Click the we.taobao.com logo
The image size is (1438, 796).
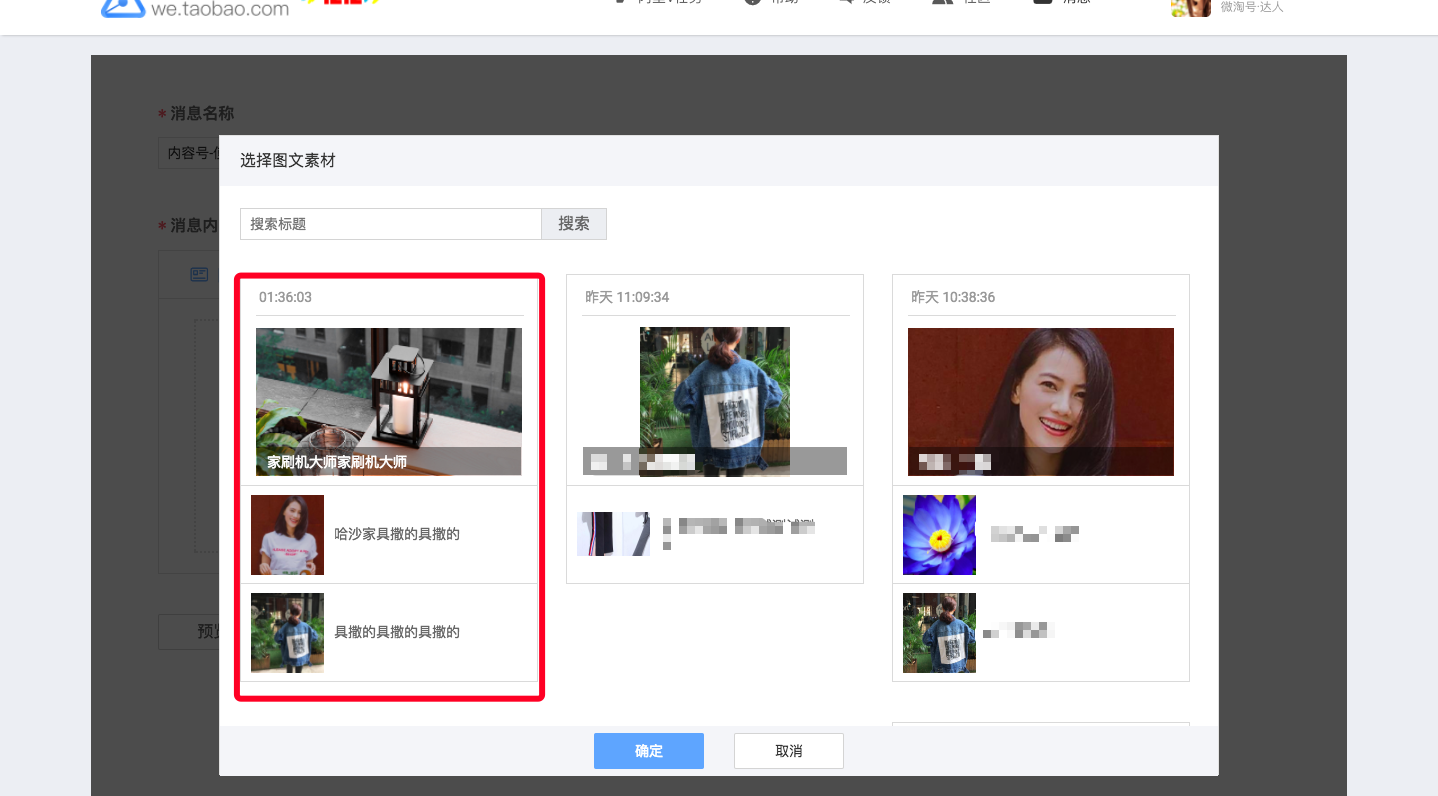pos(195,8)
